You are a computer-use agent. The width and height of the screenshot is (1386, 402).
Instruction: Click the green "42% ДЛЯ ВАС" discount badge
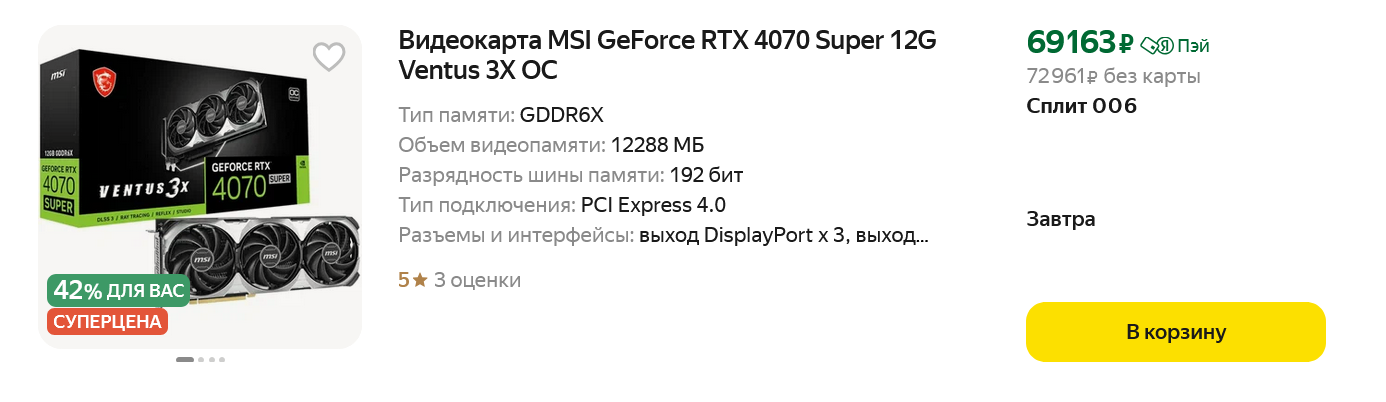[118, 291]
